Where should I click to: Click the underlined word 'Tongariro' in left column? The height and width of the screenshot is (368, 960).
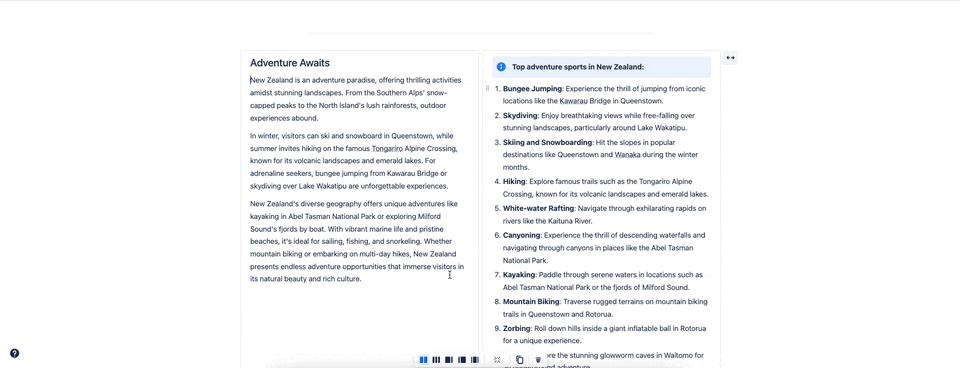click(x=389, y=149)
